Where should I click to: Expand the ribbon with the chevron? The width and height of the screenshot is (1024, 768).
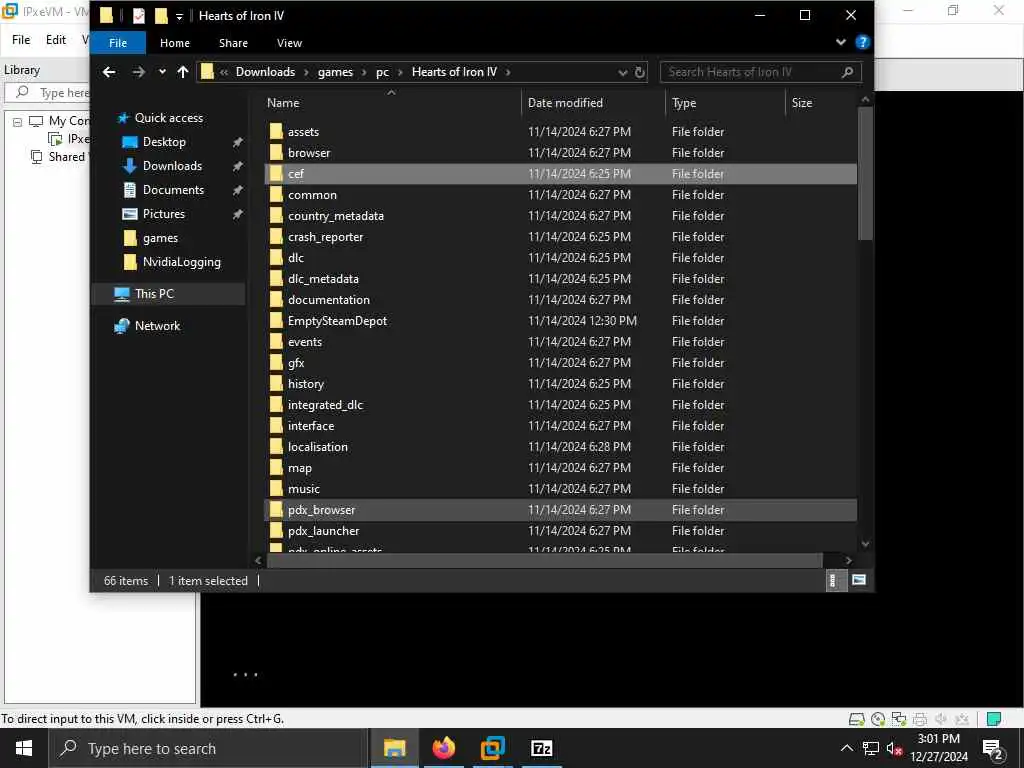click(840, 42)
